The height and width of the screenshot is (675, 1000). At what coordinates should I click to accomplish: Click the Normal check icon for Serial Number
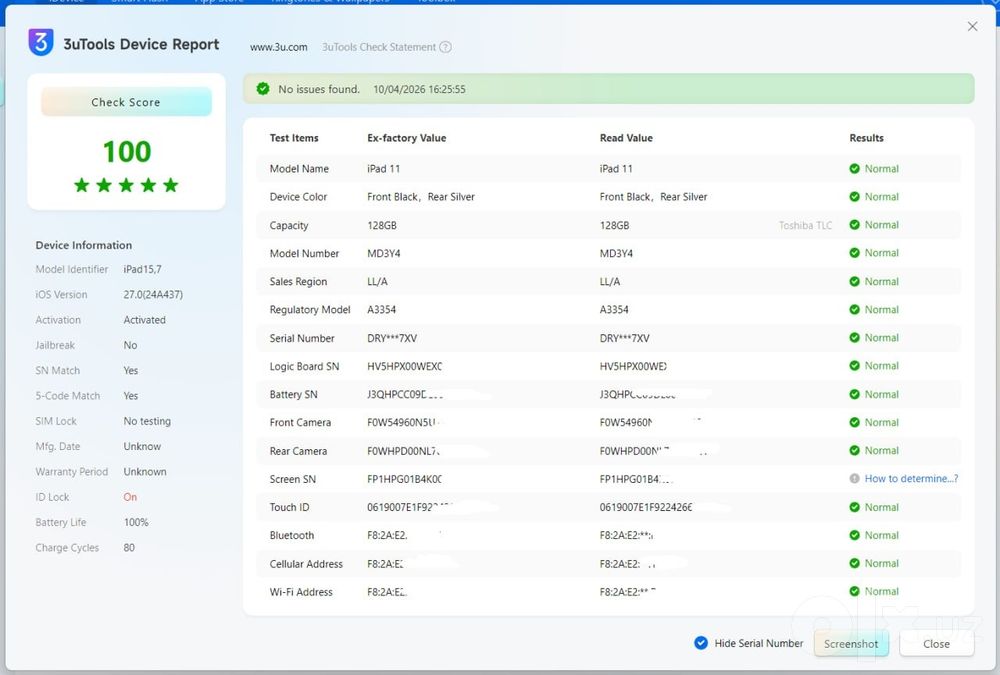855,338
